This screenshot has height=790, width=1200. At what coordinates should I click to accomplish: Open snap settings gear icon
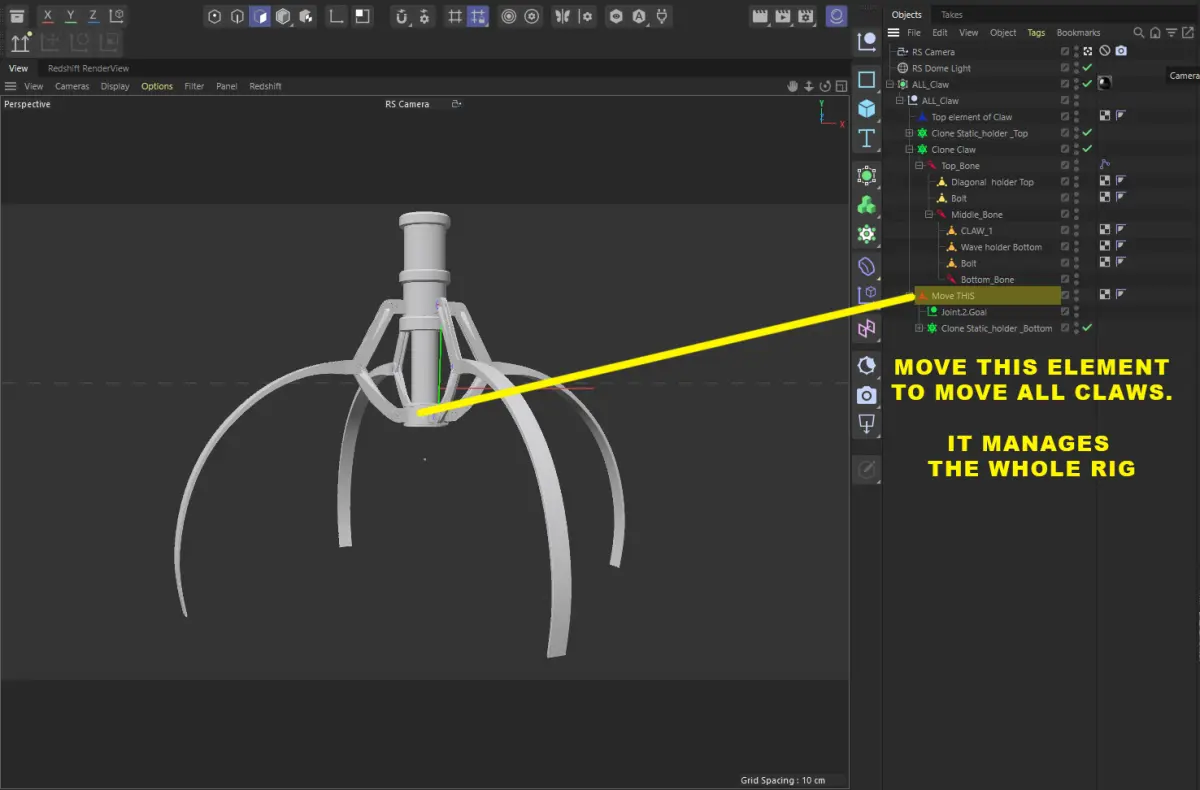[x=425, y=16]
